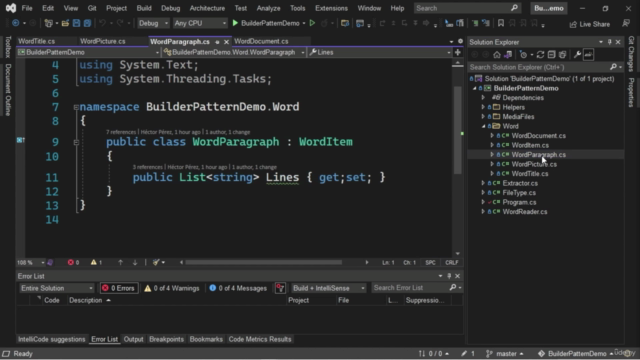Open the Build + IntelliSense dropdown

329,288
